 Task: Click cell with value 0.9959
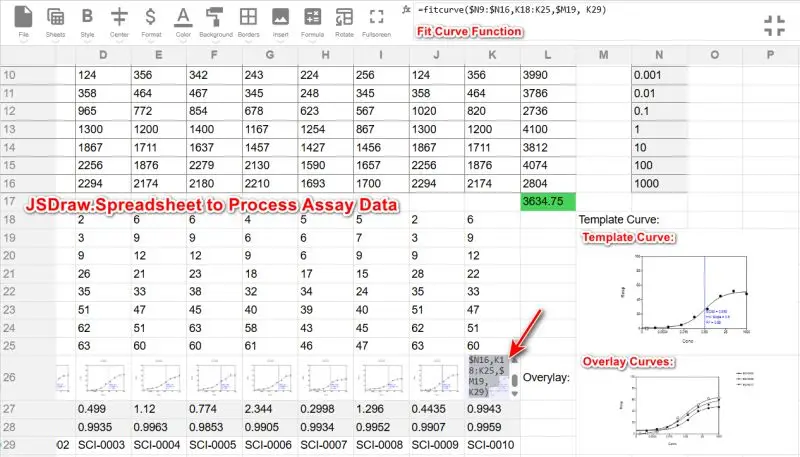point(492,427)
